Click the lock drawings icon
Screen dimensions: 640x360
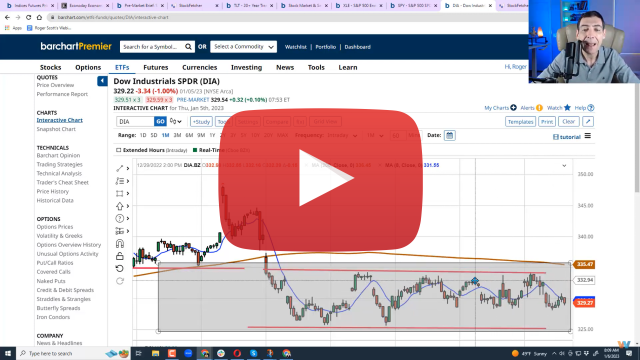120,256
